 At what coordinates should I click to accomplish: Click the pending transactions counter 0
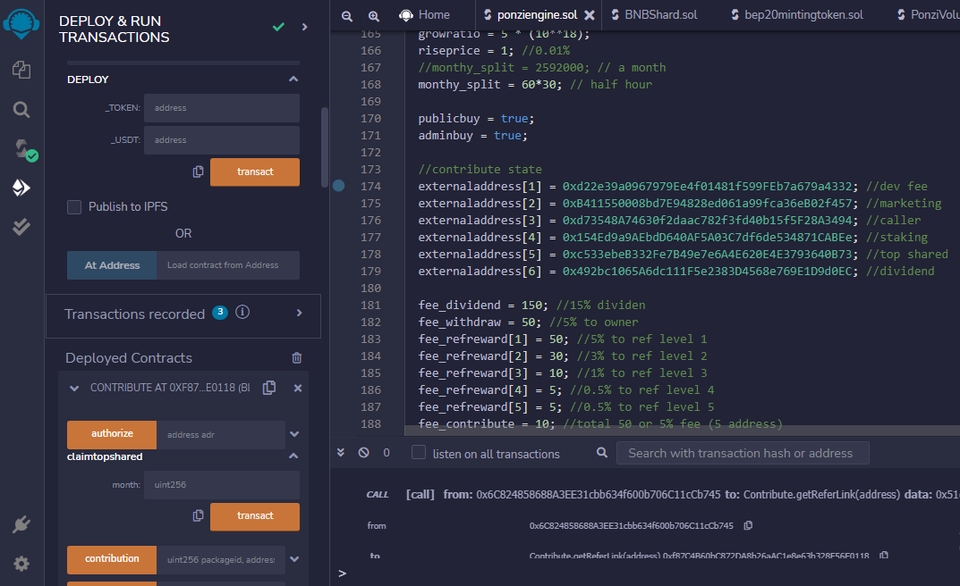[x=386, y=453]
